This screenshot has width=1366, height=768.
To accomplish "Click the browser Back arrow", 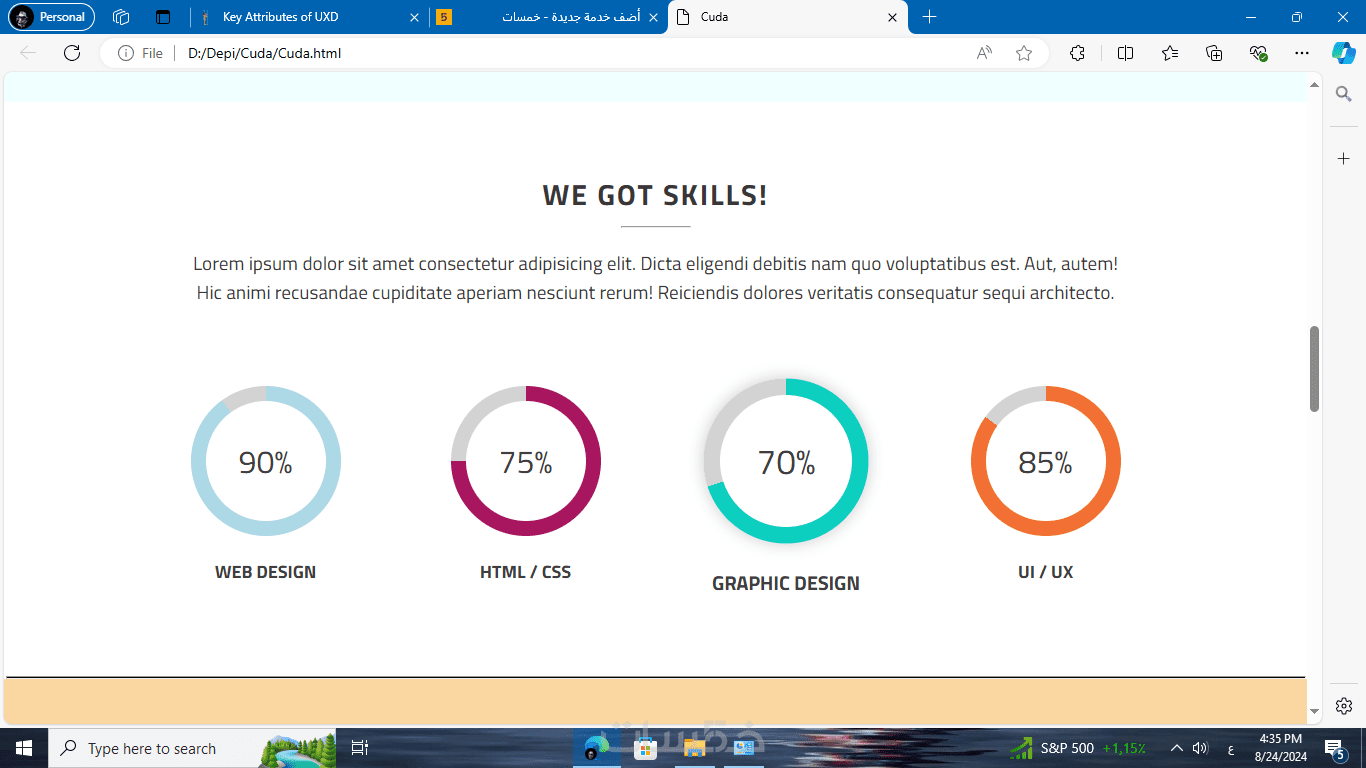I will [x=28, y=53].
